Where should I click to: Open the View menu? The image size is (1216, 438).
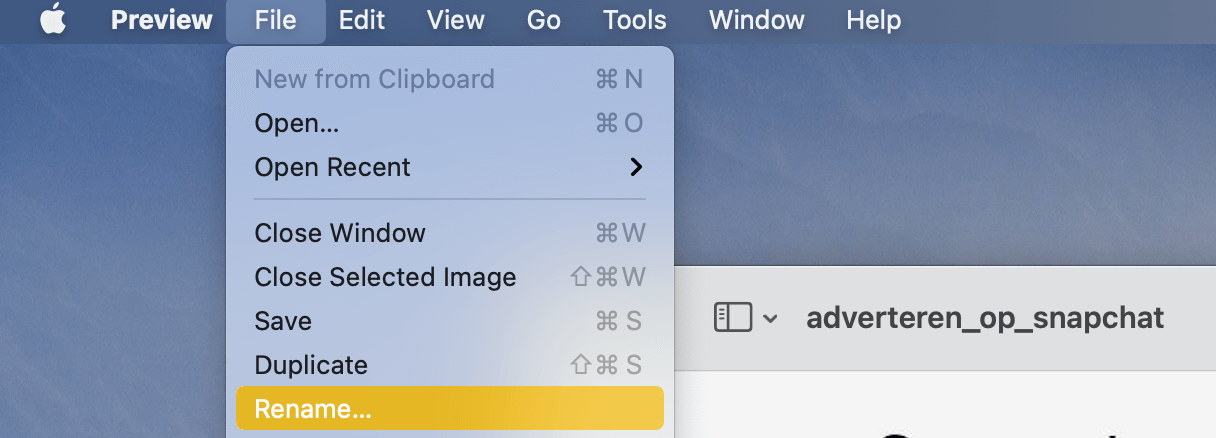[457, 20]
